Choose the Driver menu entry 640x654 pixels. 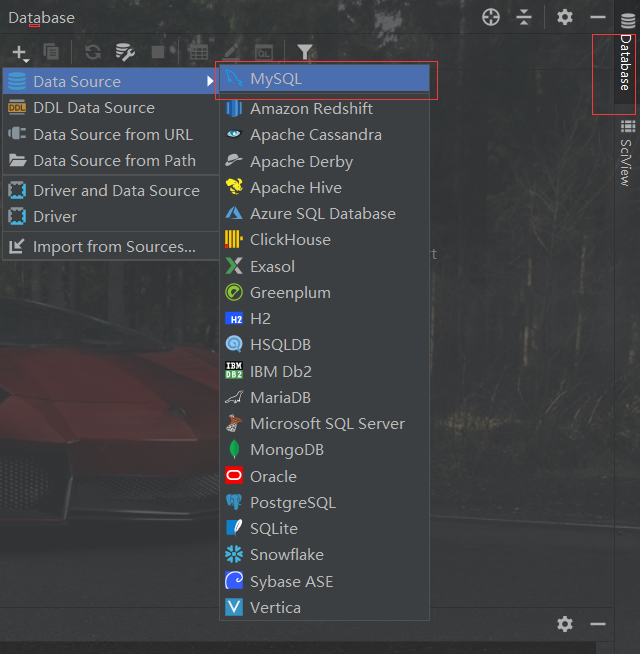(111, 216)
